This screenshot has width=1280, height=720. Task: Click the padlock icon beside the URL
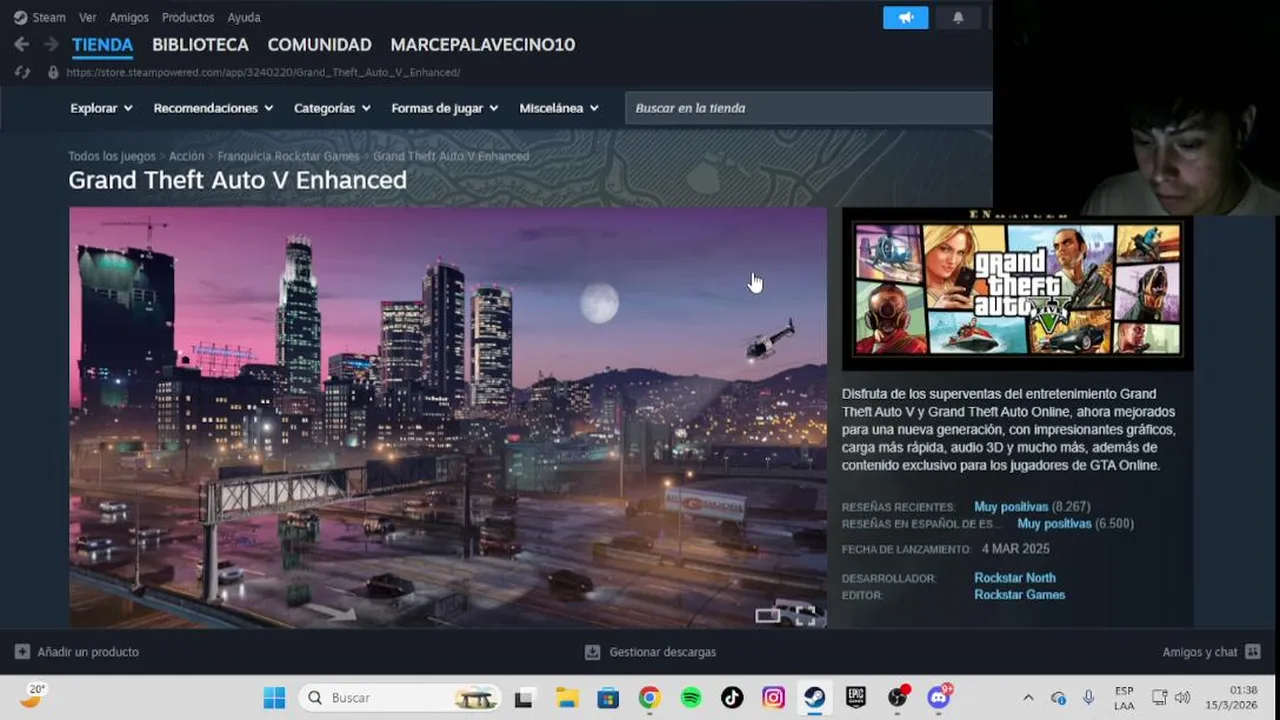point(53,72)
